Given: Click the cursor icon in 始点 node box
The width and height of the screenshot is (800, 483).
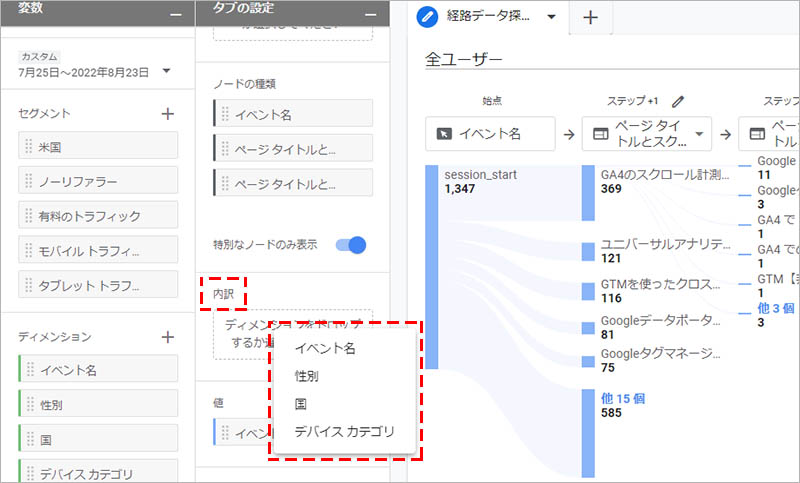Looking at the screenshot, I should [x=443, y=133].
